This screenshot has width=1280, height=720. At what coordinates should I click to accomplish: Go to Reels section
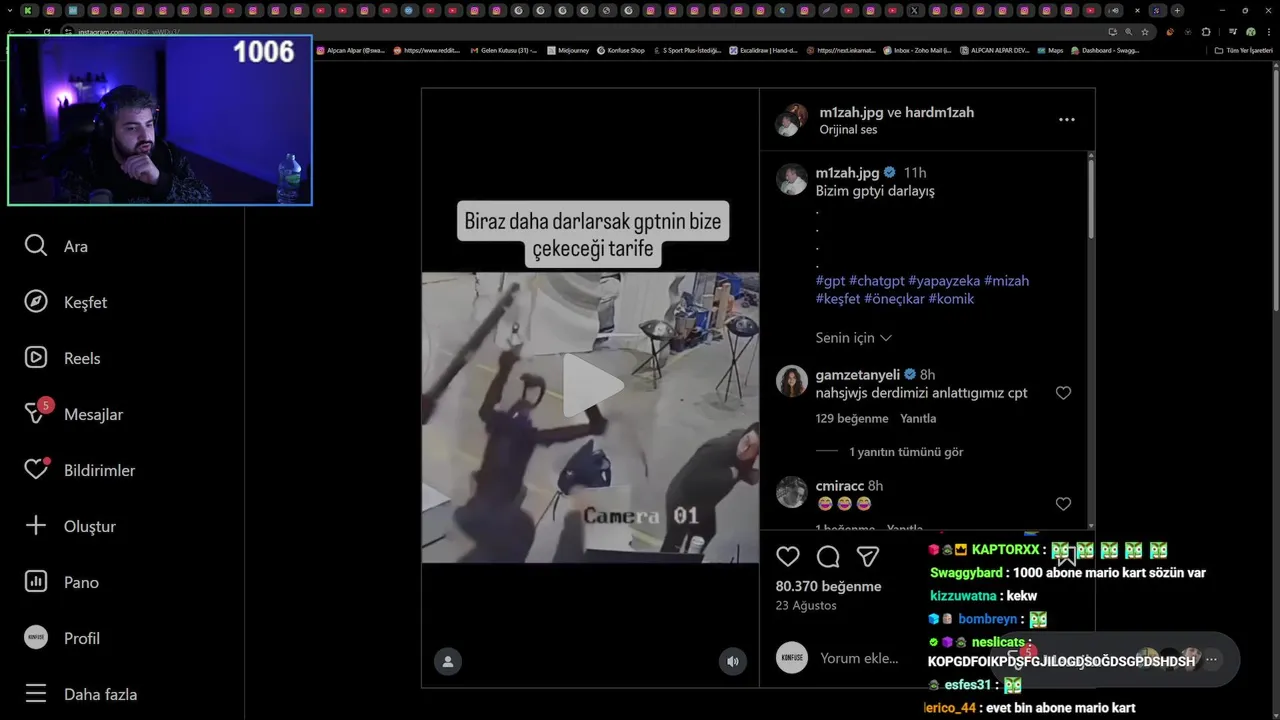62,358
